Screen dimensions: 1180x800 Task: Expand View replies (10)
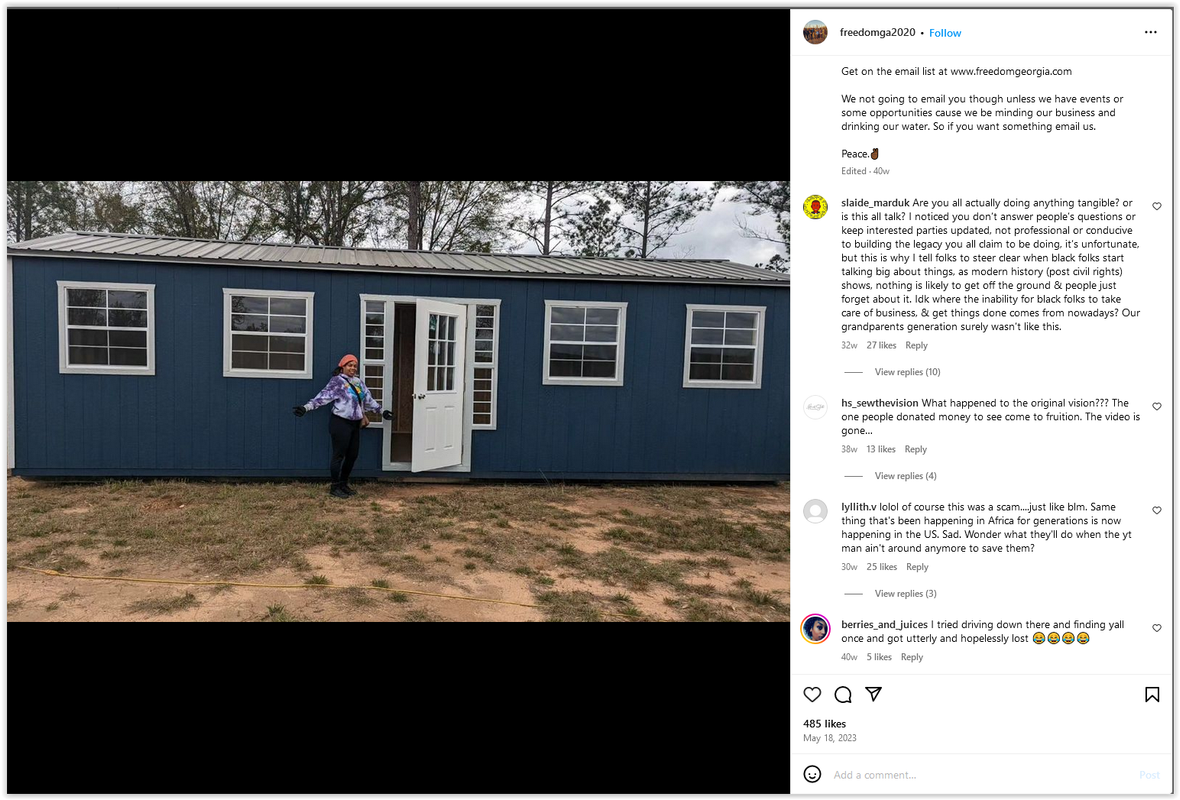907,372
